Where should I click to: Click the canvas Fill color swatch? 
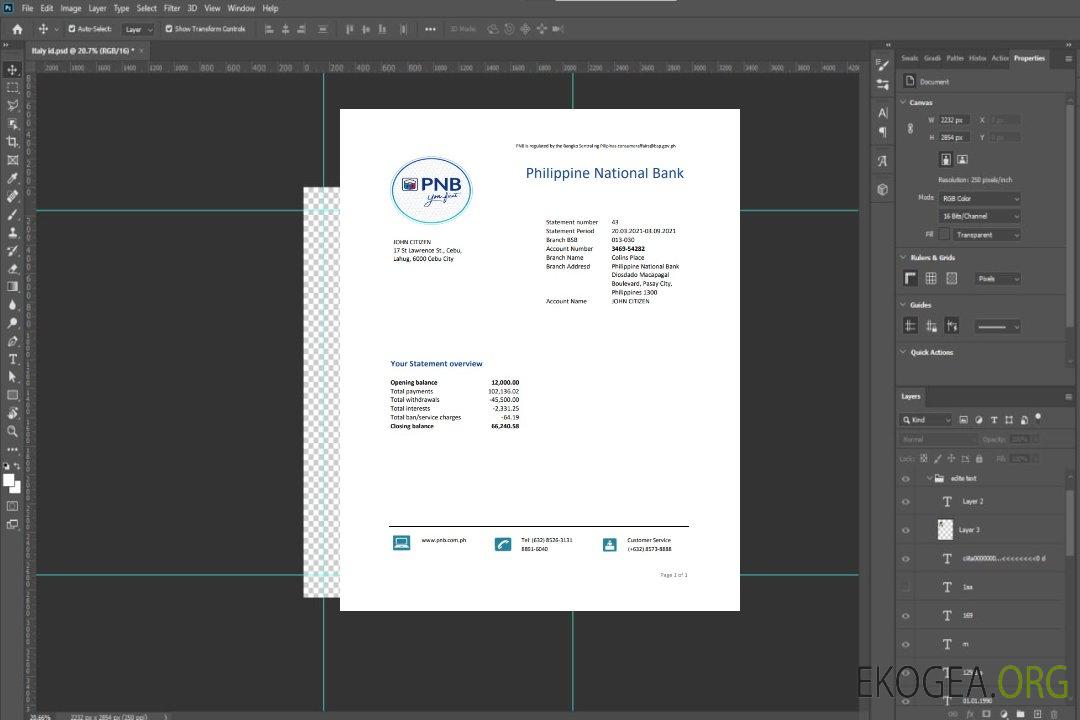click(x=944, y=235)
